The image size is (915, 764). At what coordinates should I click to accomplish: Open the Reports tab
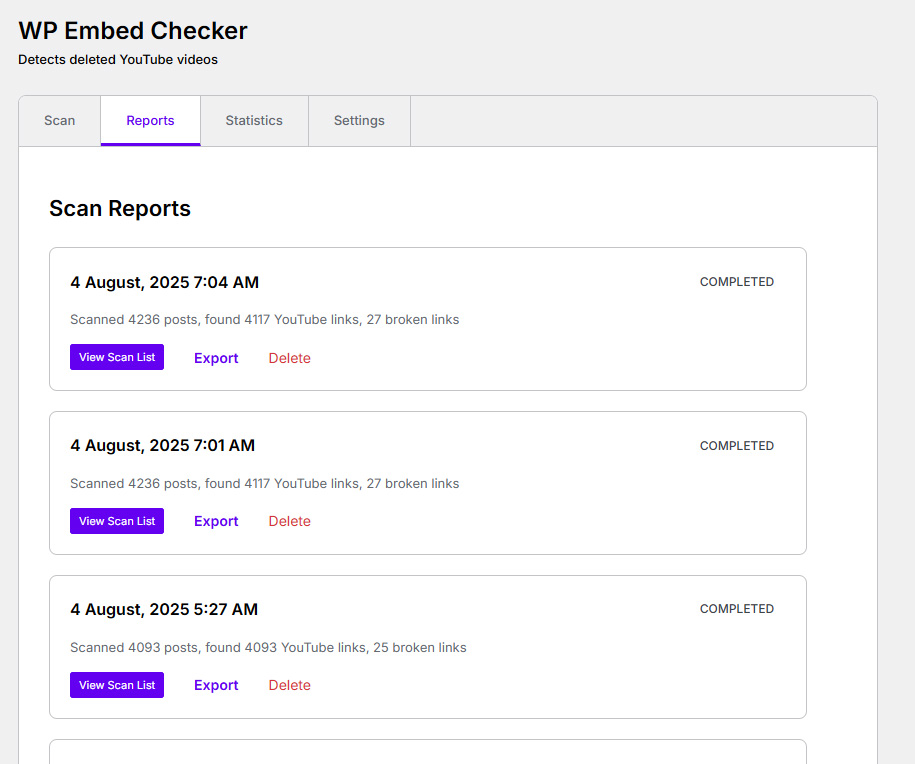point(151,121)
